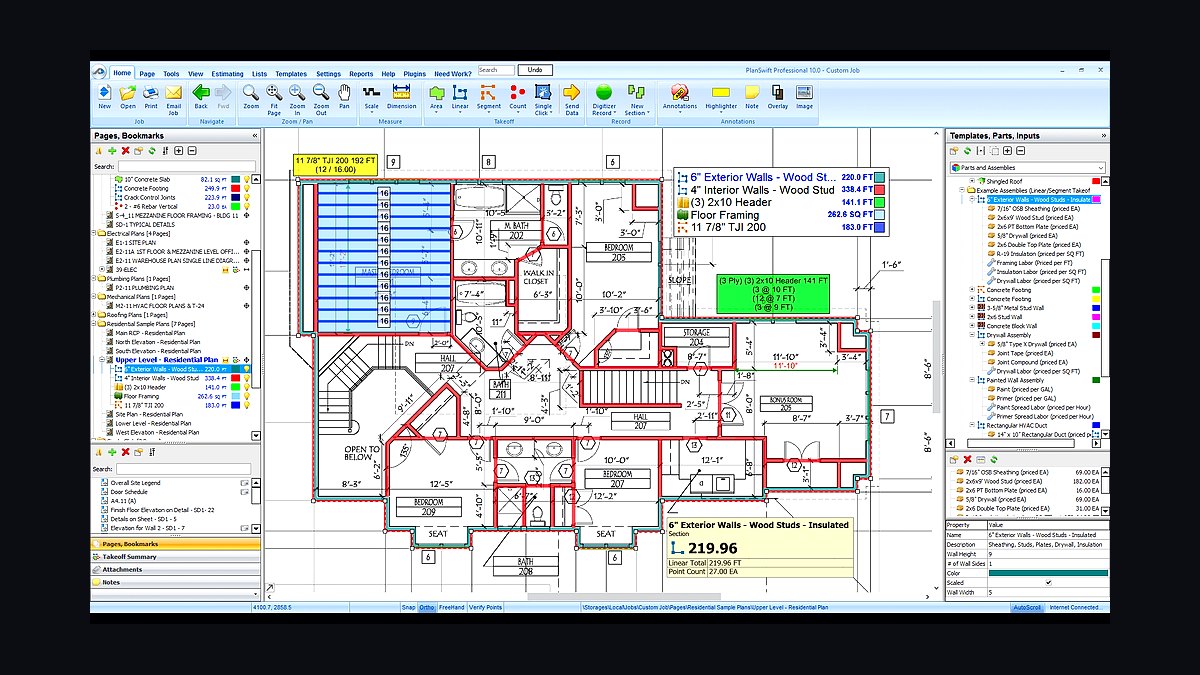Click magenta swatch of 6" Exterior Walls template
Image resolution: width=1200 pixels, height=675 pixels.
1096,199
